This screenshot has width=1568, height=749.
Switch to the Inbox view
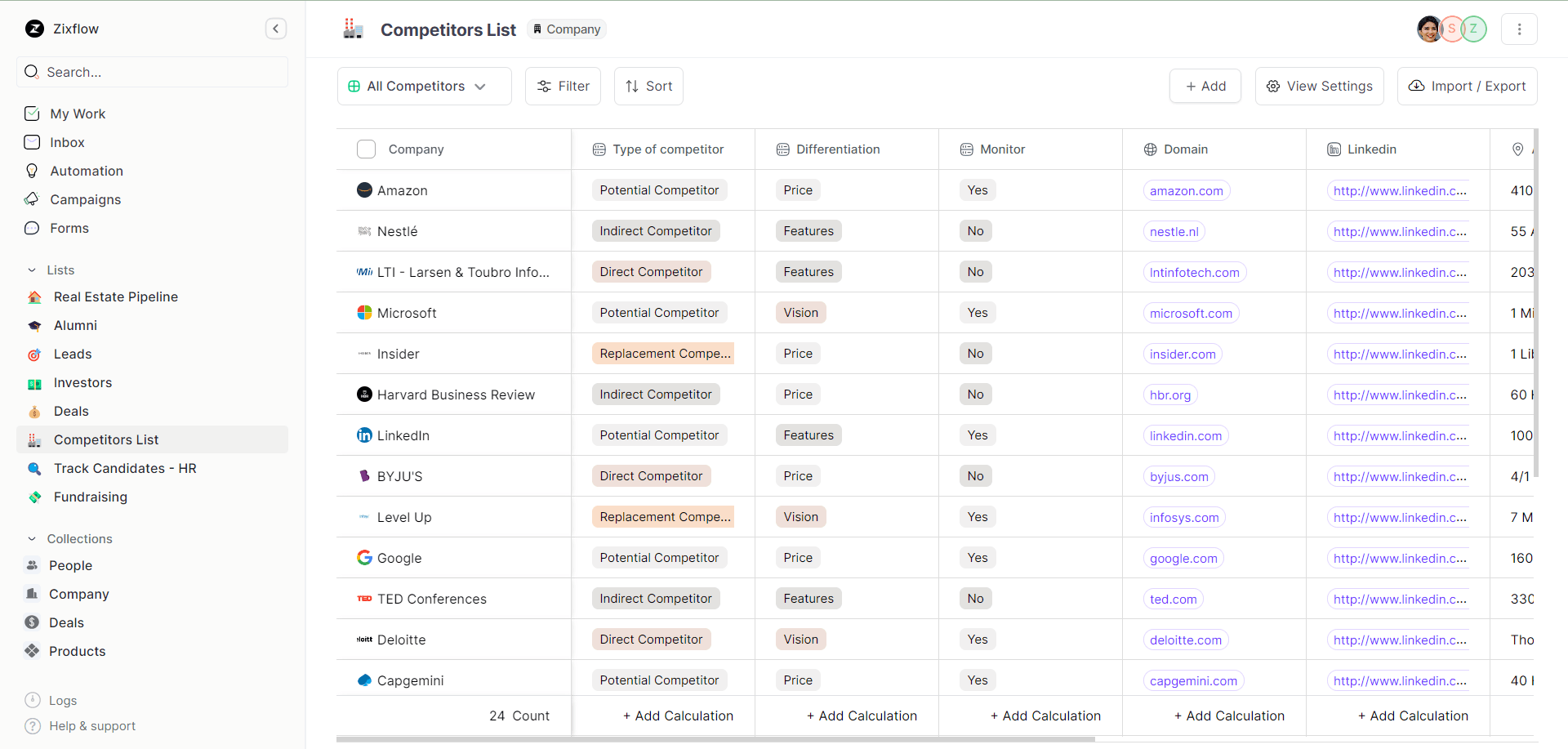(x=68, y=142)
